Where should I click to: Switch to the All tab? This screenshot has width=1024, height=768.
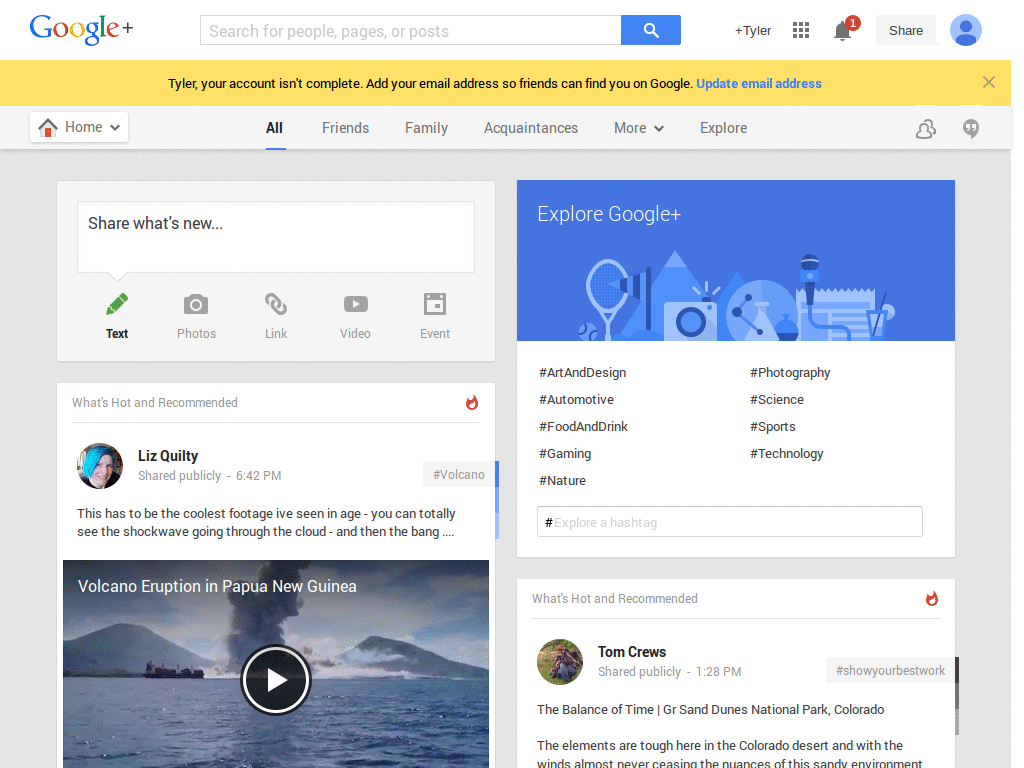274,128
